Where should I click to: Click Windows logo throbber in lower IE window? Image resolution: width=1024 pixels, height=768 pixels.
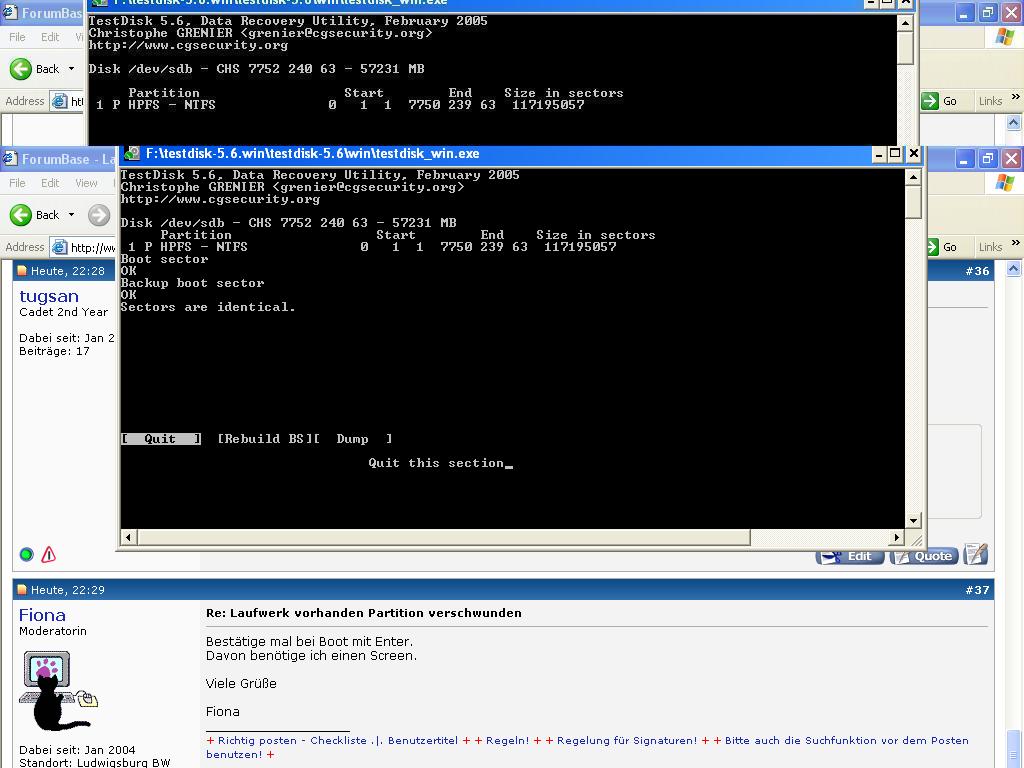coord(1005,183)
